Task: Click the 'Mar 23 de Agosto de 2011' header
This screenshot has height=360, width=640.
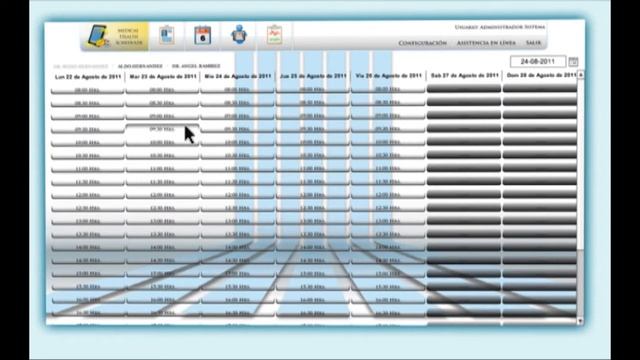Action: [163, 76]
